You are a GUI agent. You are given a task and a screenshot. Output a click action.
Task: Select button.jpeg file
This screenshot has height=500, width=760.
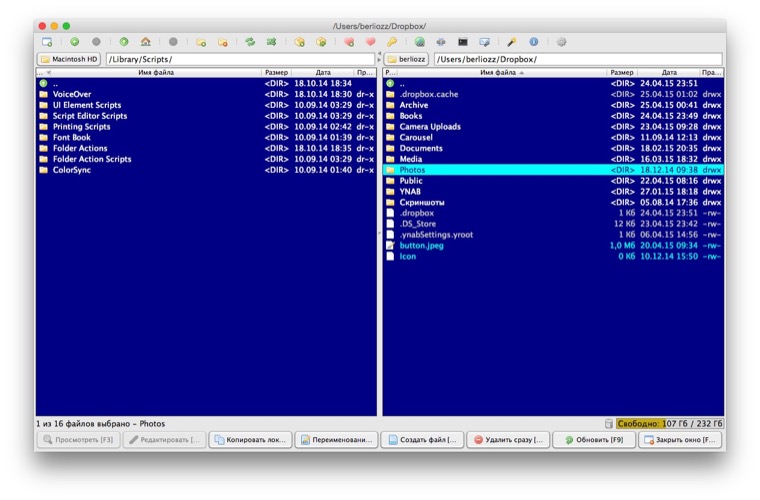[x=553, y=246]
